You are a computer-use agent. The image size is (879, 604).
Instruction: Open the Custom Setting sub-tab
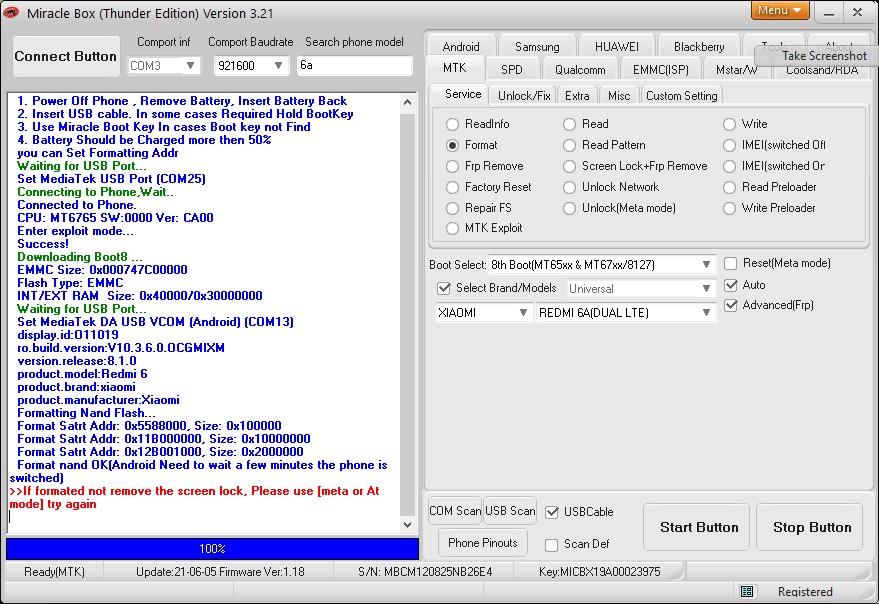[682, 96]
